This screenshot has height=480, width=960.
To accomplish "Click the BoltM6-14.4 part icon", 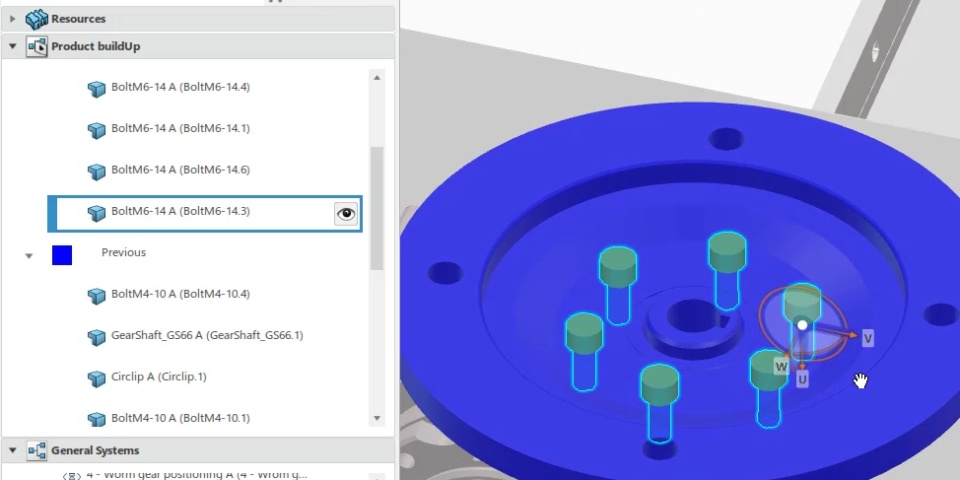I will click(x=96, y=89).
